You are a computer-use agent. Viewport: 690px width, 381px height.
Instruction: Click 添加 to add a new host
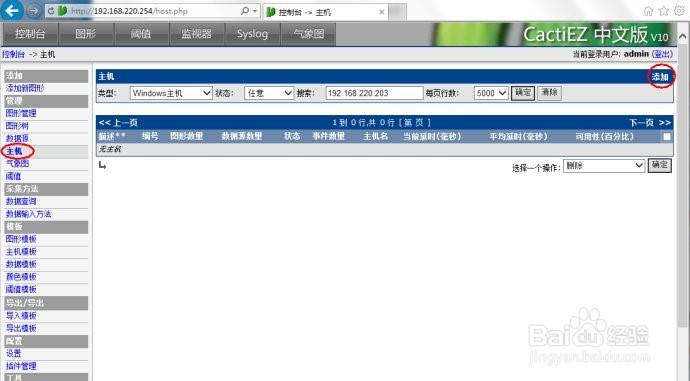click(660, 77)
